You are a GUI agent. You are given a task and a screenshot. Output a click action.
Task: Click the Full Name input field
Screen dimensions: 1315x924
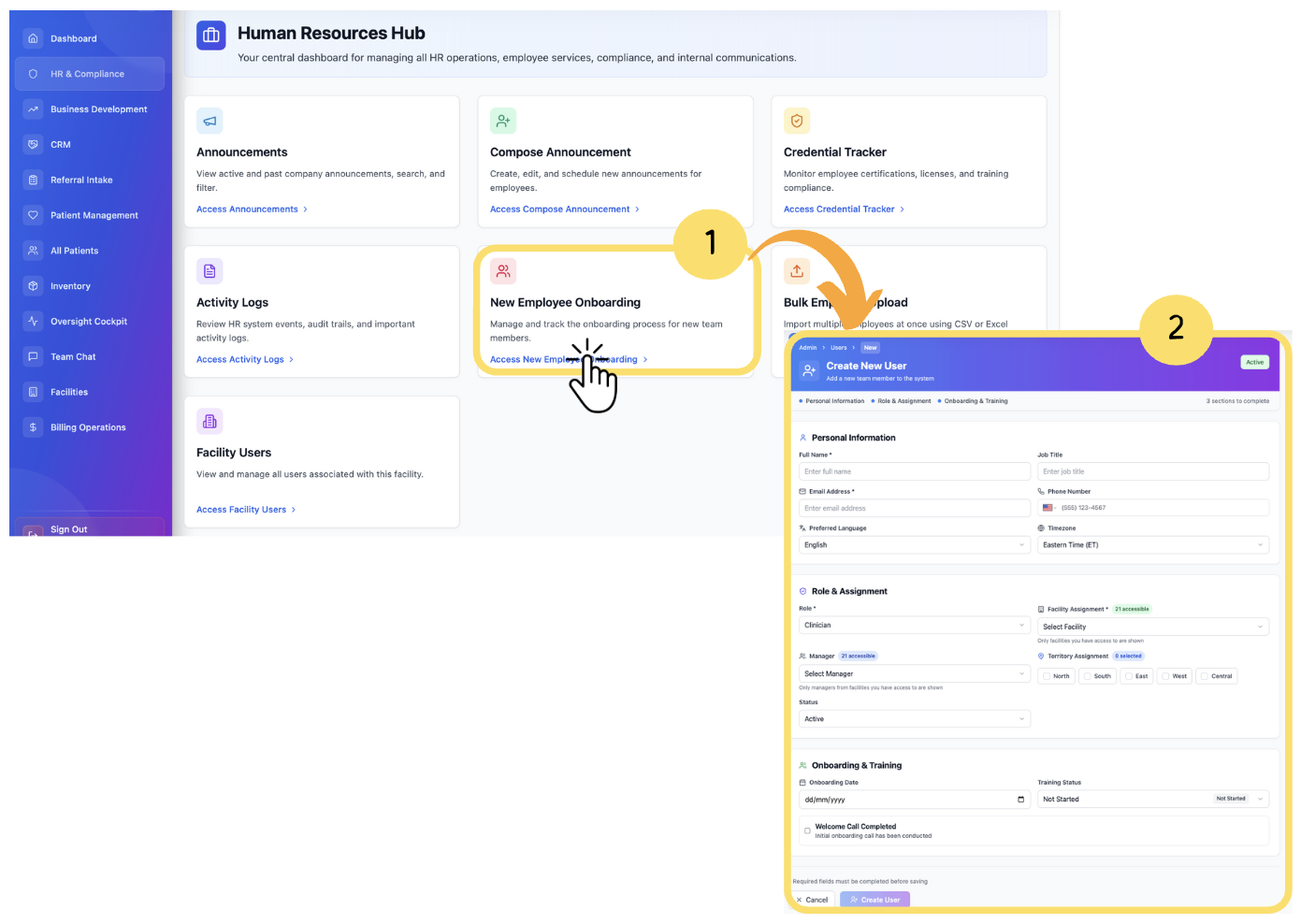tap(914, 471)
